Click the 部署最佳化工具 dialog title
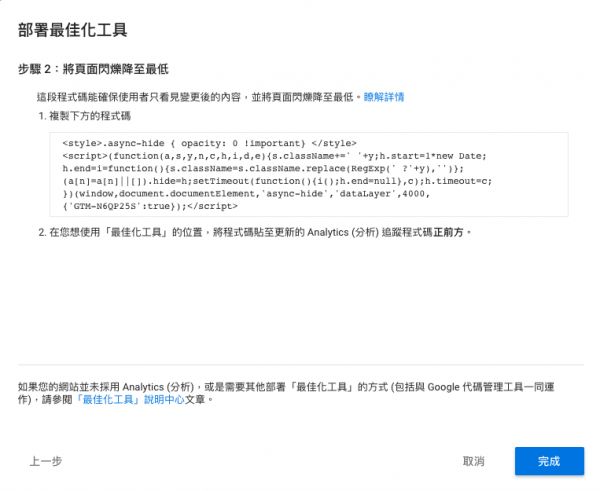The image size is (600, 491). coord(73,30)
